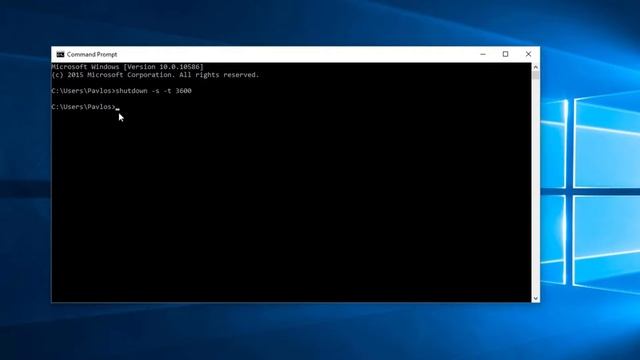This screenshot has height=360, width=640.
Task: Click the vertical scrollbar thumb
Action: 536,76
